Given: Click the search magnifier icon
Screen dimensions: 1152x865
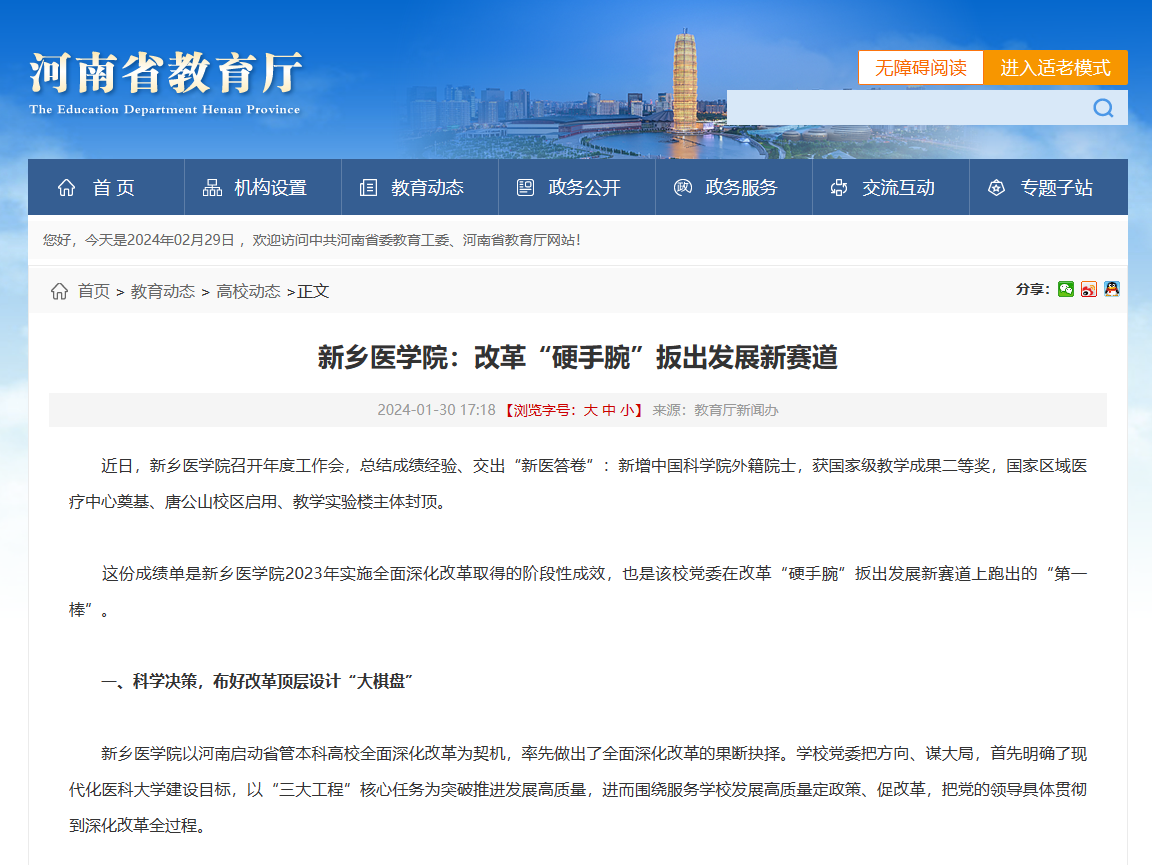Looking at the screenshot, I should pyautogui.click(x=1103, y=108).
